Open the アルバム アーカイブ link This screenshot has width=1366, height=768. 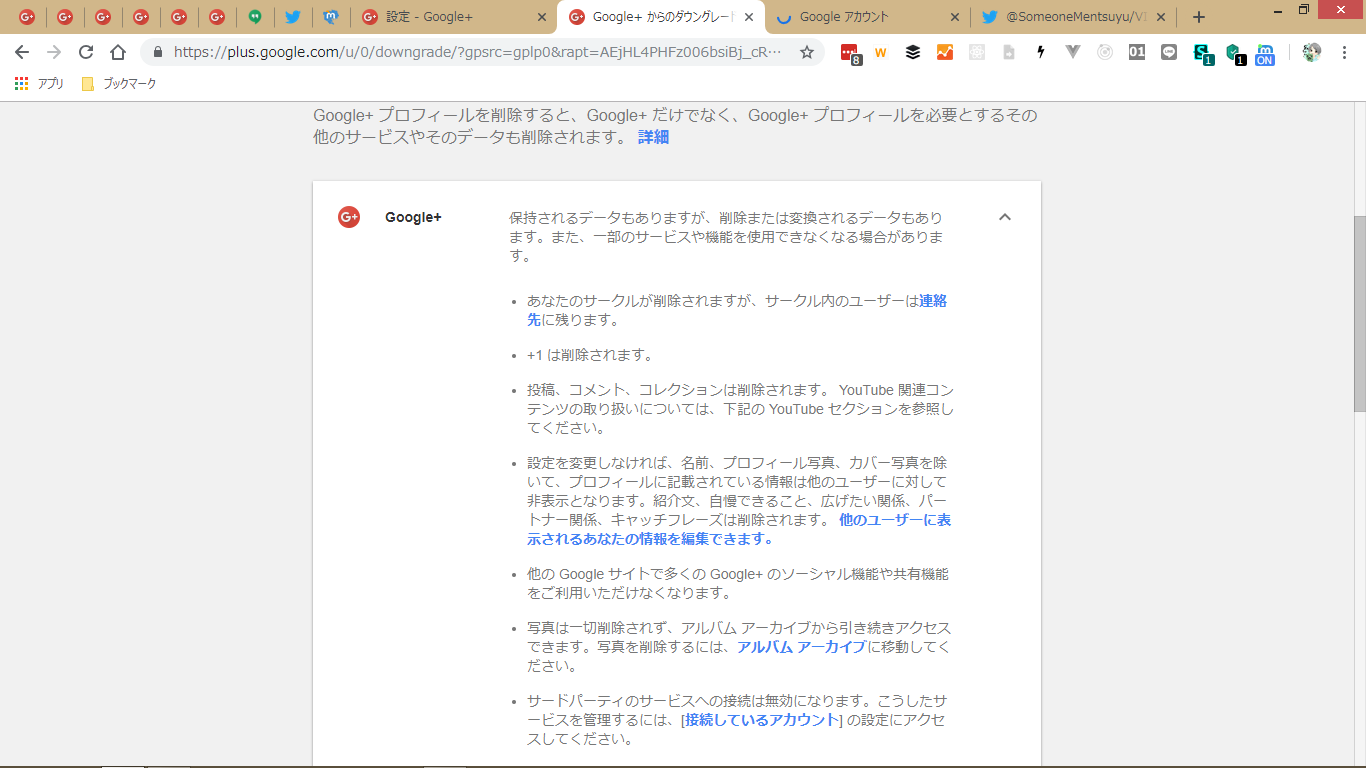pos(801,647)
